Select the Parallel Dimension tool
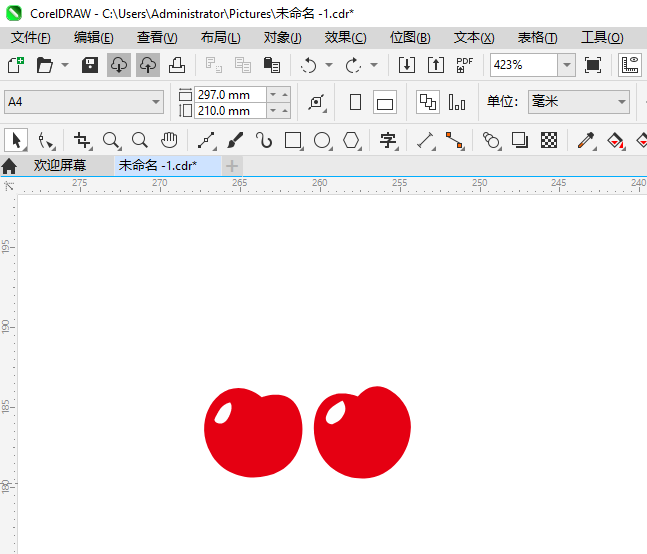The image size is (647, 554). [425, 140]
